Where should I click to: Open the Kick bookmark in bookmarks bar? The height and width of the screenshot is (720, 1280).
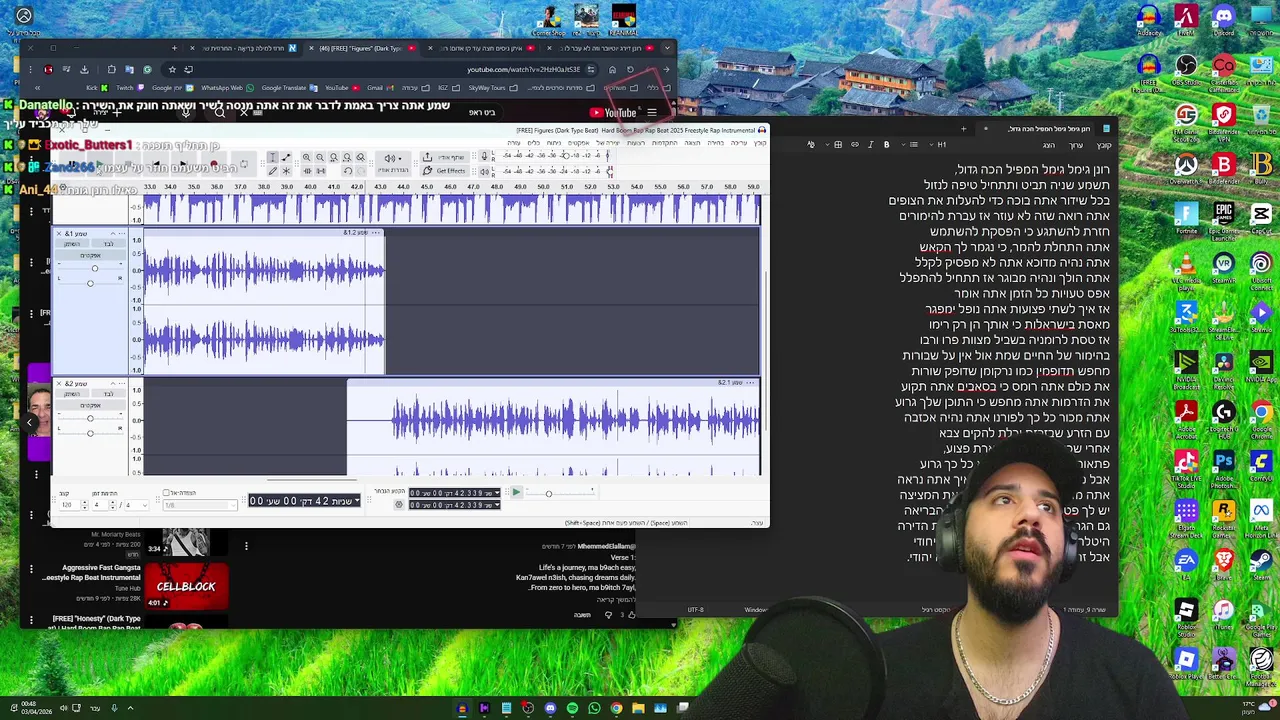pyautogui.click(x=97, y=88)
